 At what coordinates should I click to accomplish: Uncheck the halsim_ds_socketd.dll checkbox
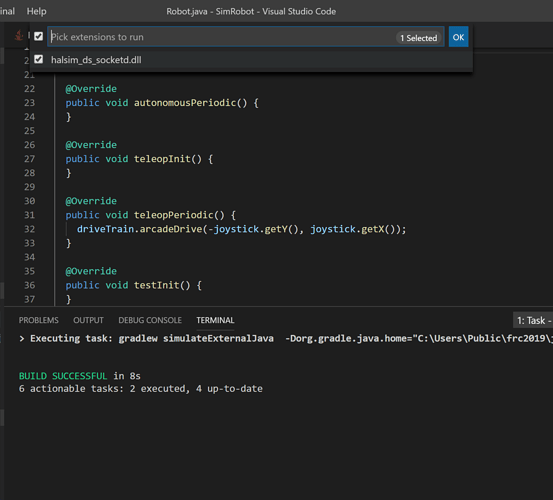tap(38, 59)
